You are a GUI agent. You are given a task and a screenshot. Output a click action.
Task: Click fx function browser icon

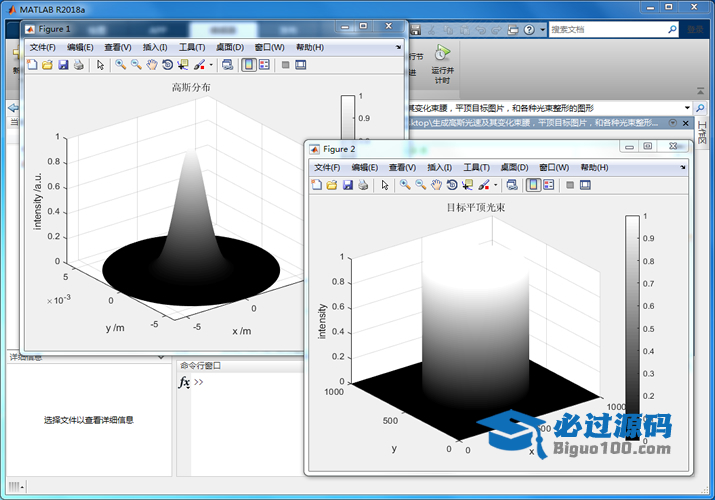[x=184, y=382]
